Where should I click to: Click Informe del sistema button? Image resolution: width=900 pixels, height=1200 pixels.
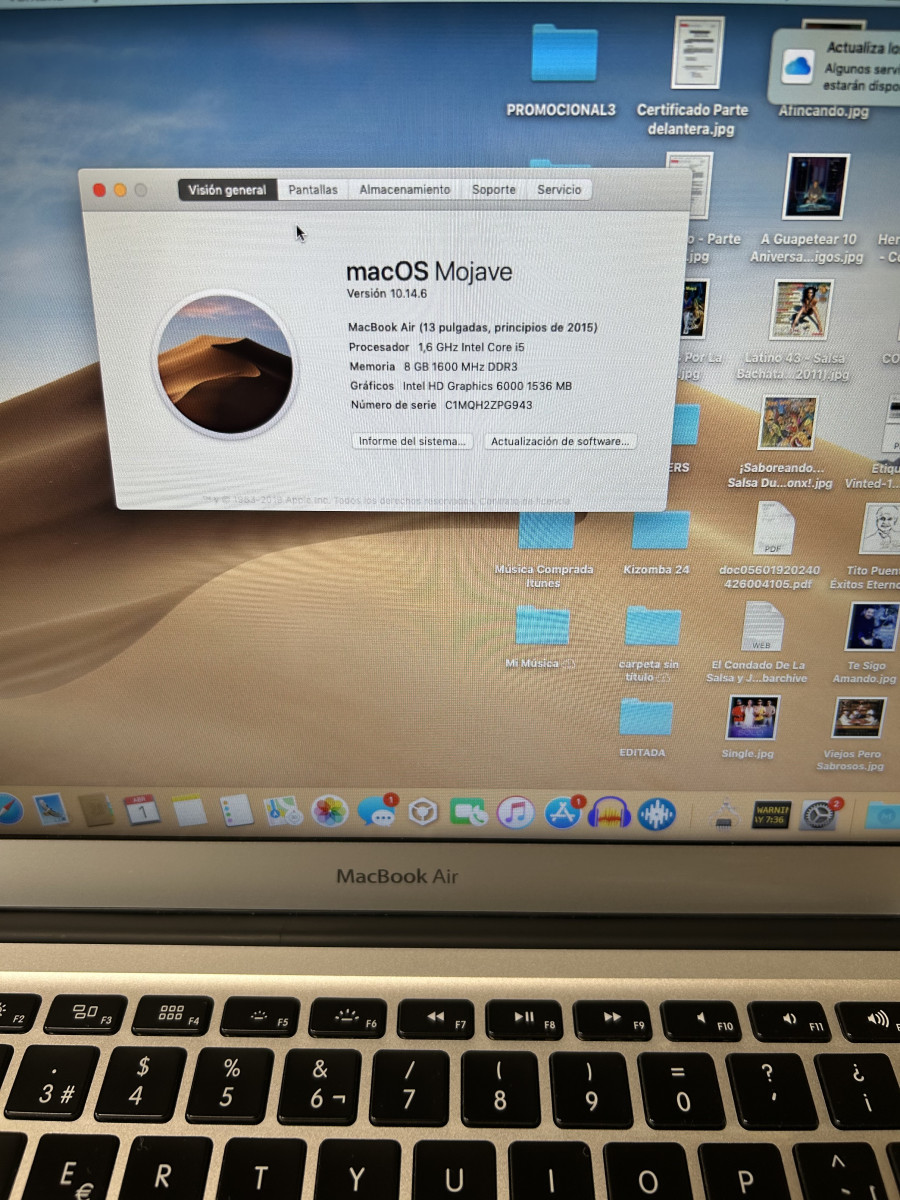[413, 441]
